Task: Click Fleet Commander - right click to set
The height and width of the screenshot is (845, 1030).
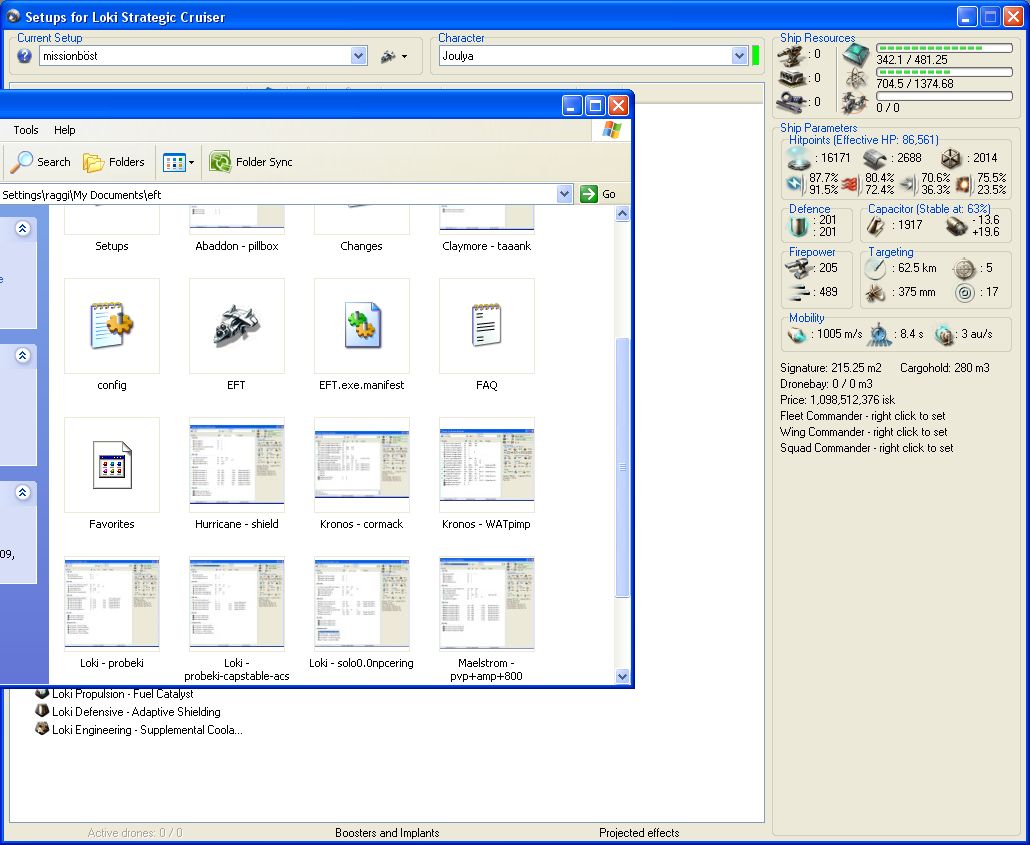Action: point(862,416)
